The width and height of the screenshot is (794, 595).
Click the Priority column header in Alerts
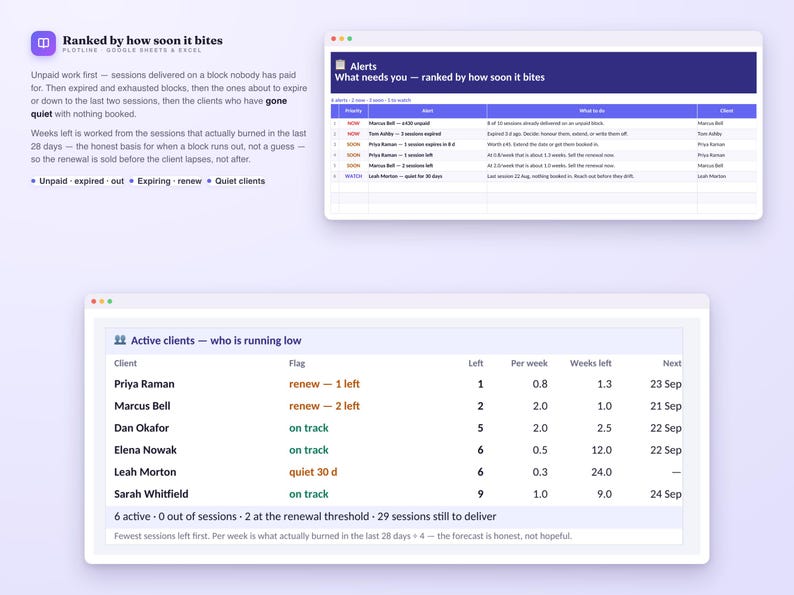pyautogui.click(x=353, y=111)
